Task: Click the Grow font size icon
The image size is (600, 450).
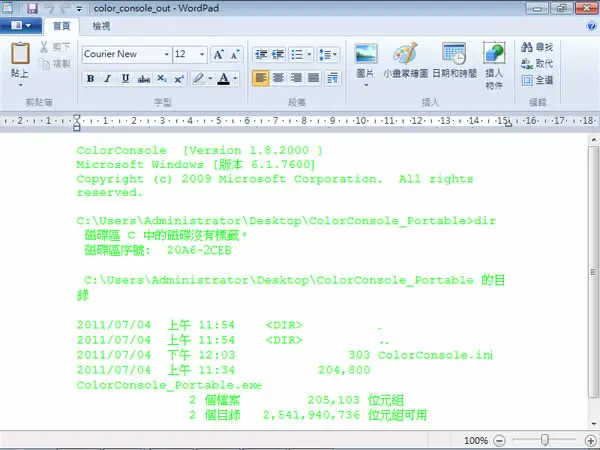Action: click(x=218, y=54)
